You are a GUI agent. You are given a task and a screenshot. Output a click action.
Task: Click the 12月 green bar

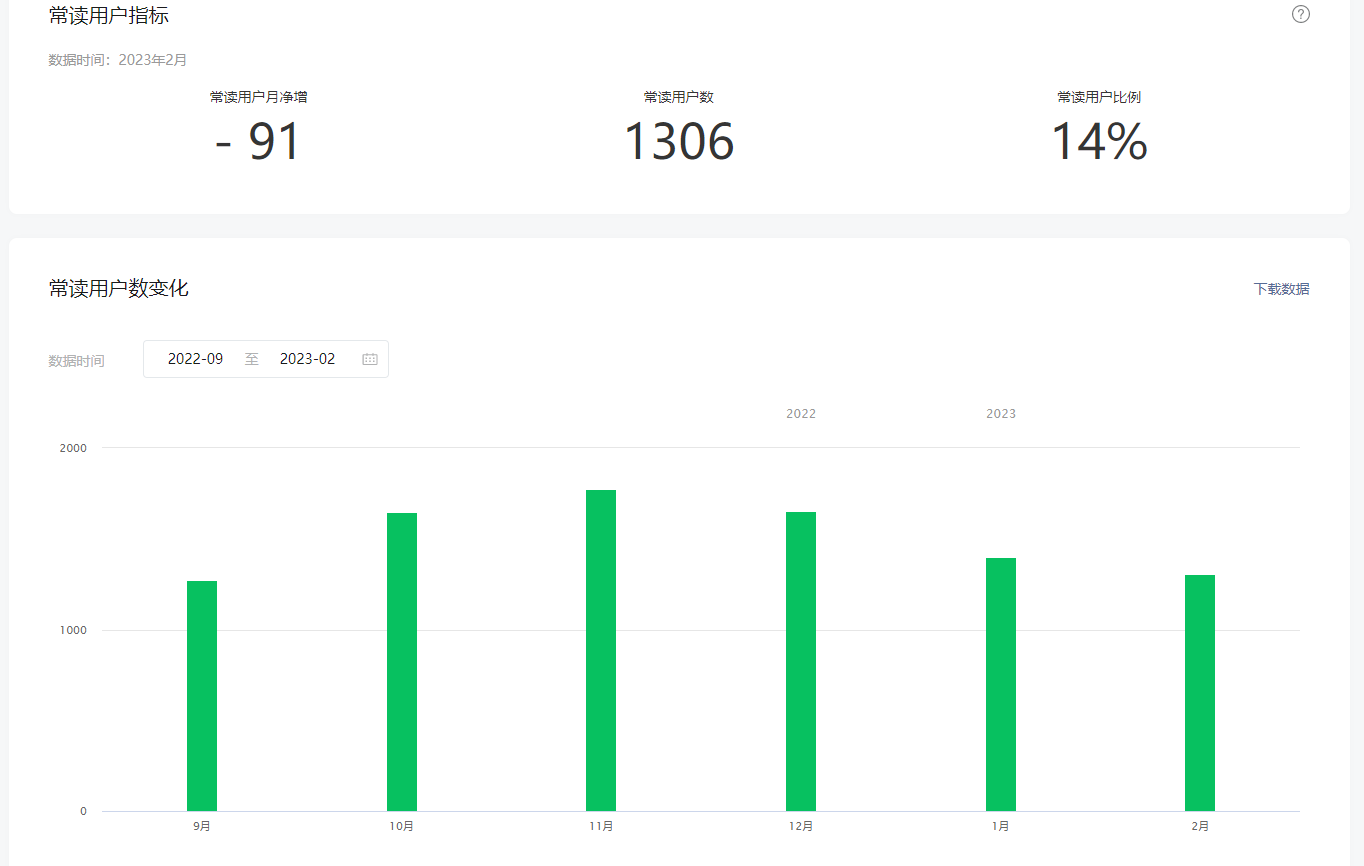[801, 661]
